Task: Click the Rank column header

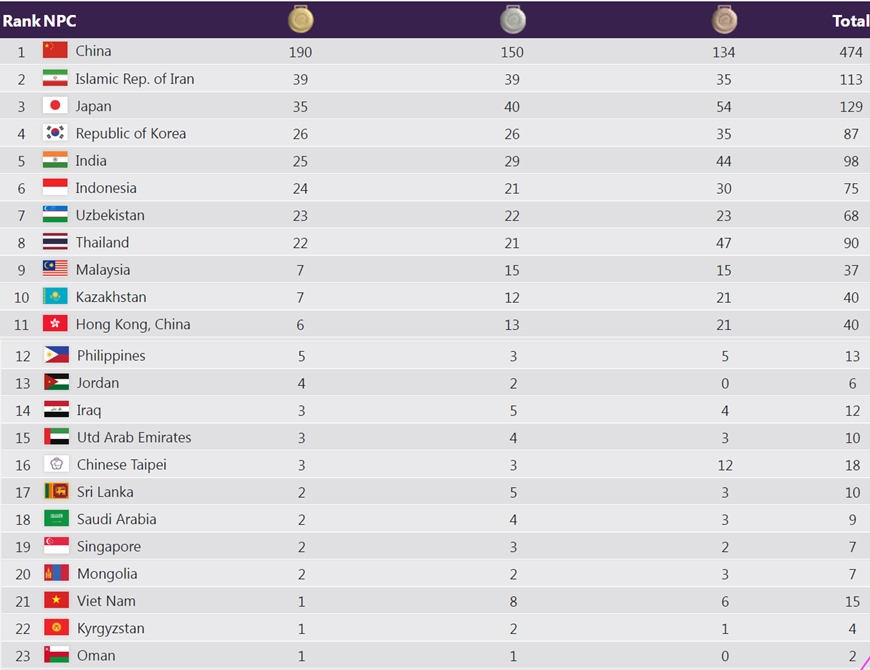Action: (20, 20)
